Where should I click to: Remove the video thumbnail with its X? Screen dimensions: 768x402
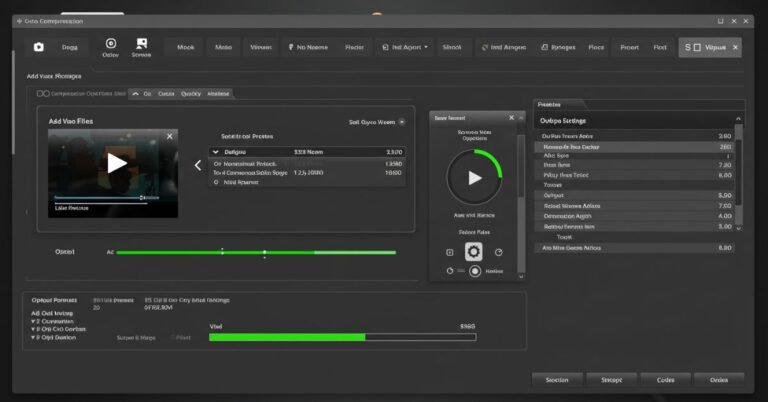pos(169,136)
